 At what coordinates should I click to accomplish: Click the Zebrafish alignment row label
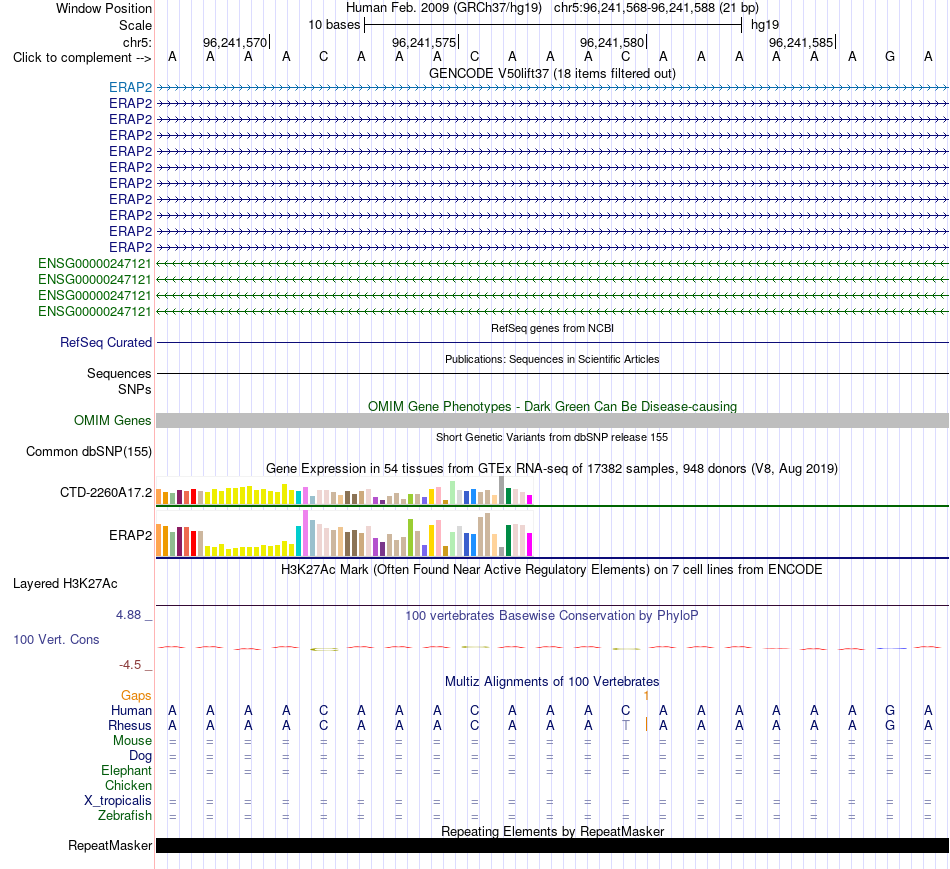click(x=125, y=816)
